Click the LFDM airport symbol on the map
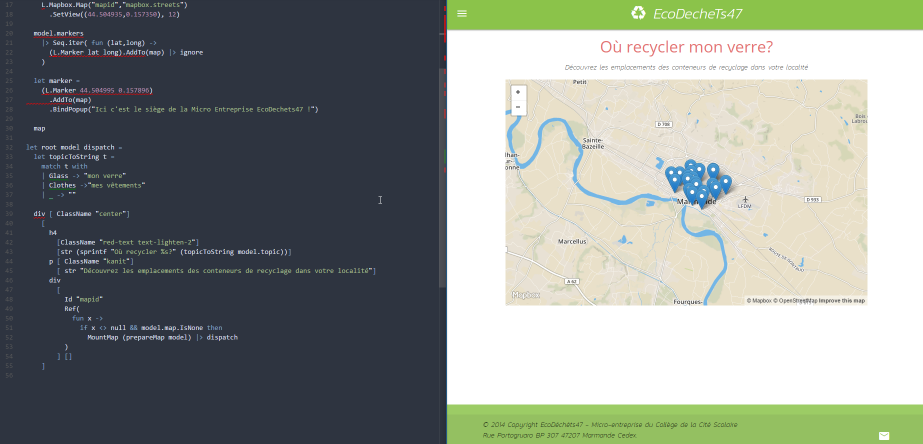 [745, 200]
